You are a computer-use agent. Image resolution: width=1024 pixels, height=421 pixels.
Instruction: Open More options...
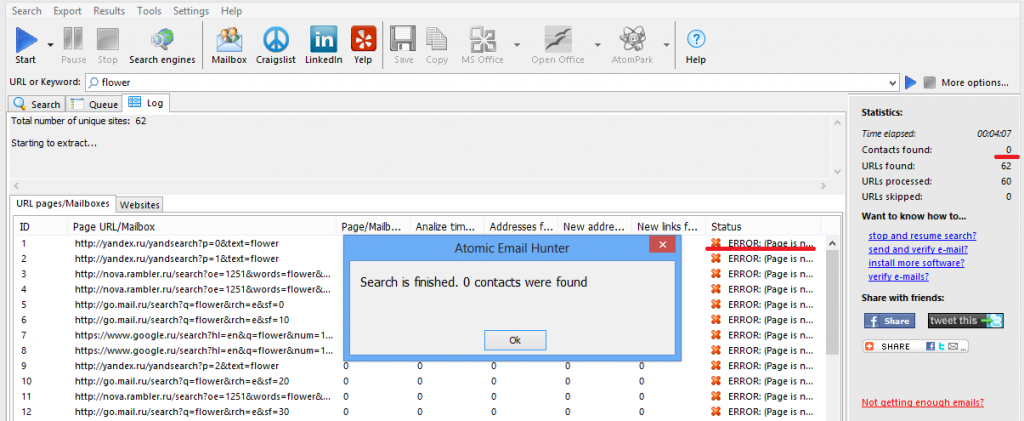[x=975, y=83]
